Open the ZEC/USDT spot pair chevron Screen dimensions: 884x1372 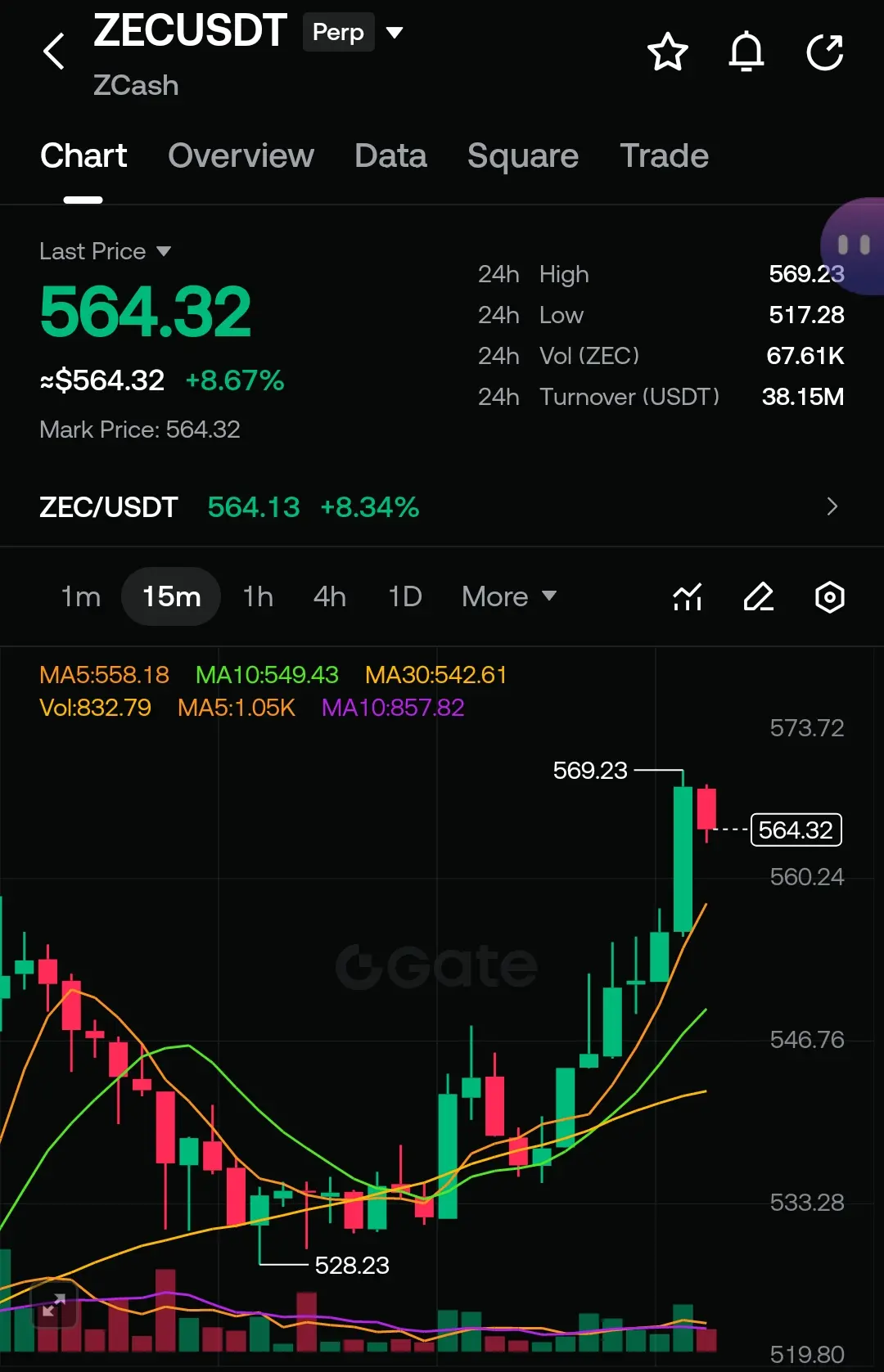pos(832,506)
